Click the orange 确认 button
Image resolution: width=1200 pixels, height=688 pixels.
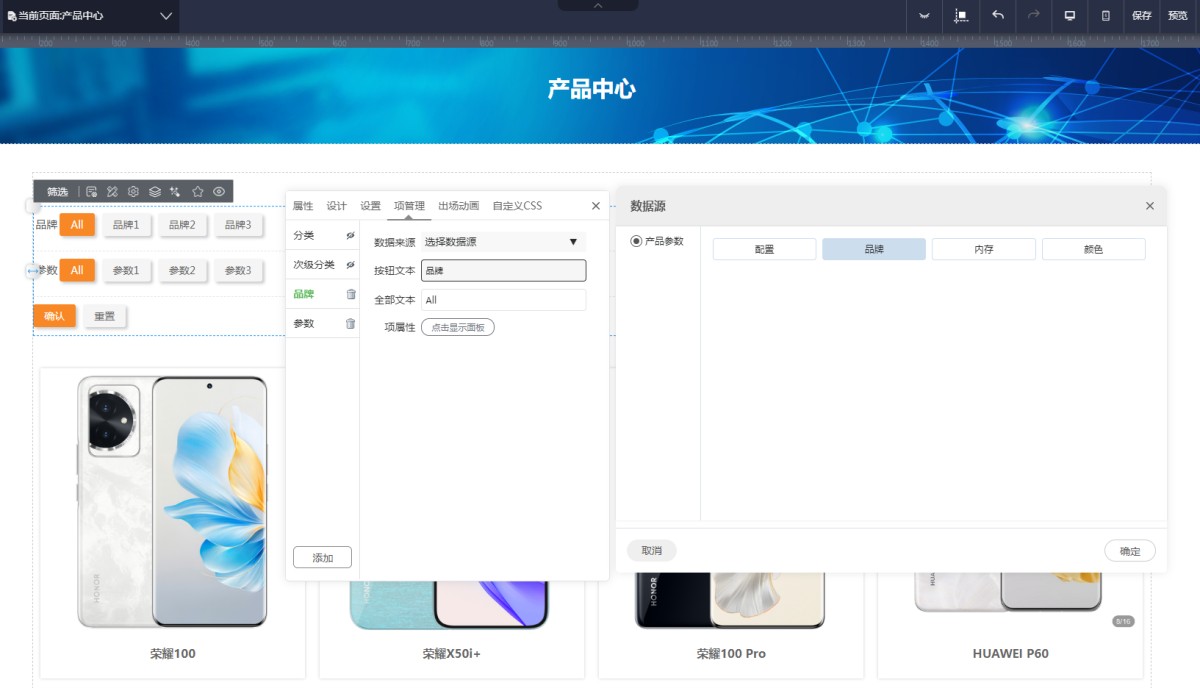[x=54, y=316]
